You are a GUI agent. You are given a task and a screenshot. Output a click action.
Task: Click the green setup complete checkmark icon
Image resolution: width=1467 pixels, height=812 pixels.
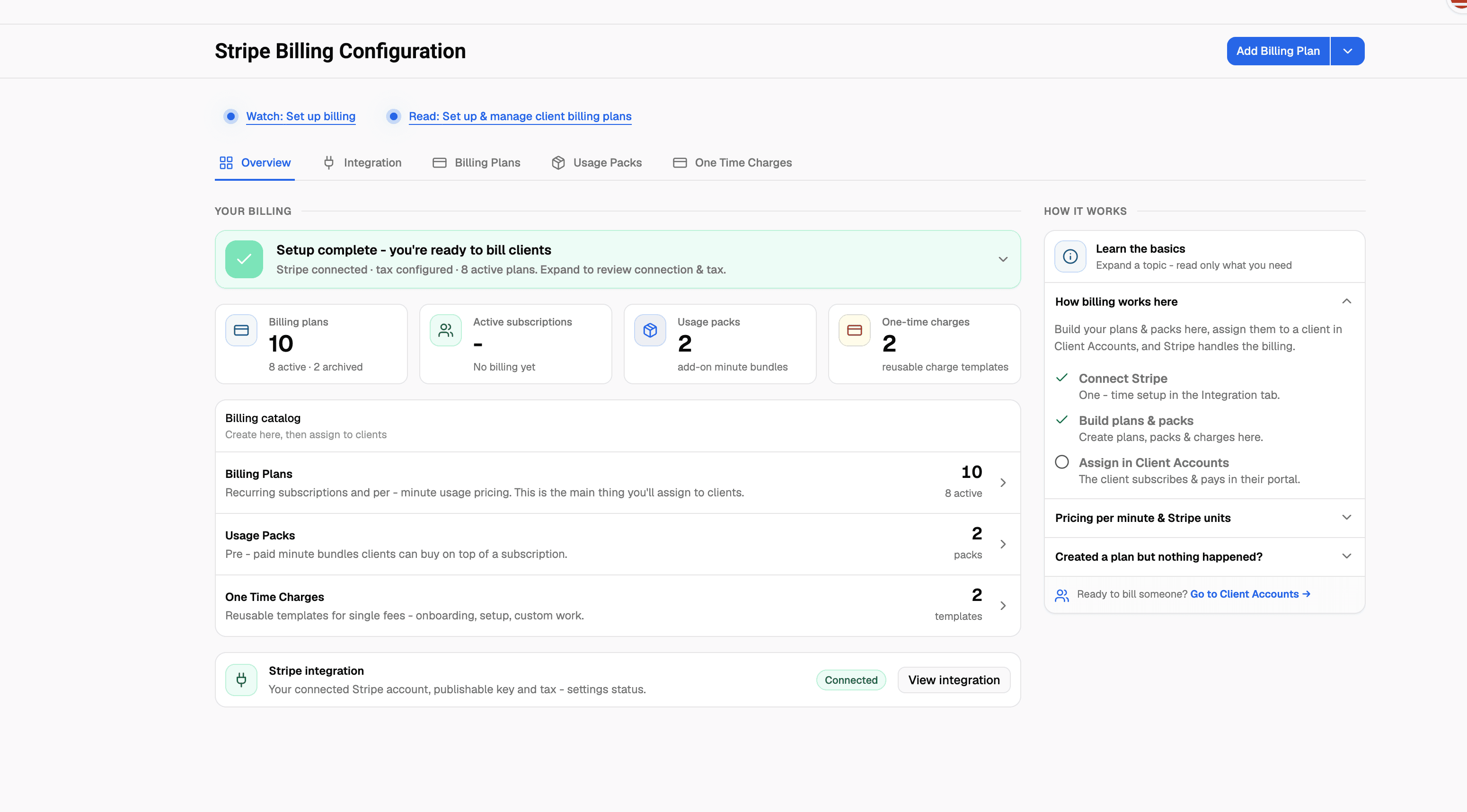[x=244, y=259]
